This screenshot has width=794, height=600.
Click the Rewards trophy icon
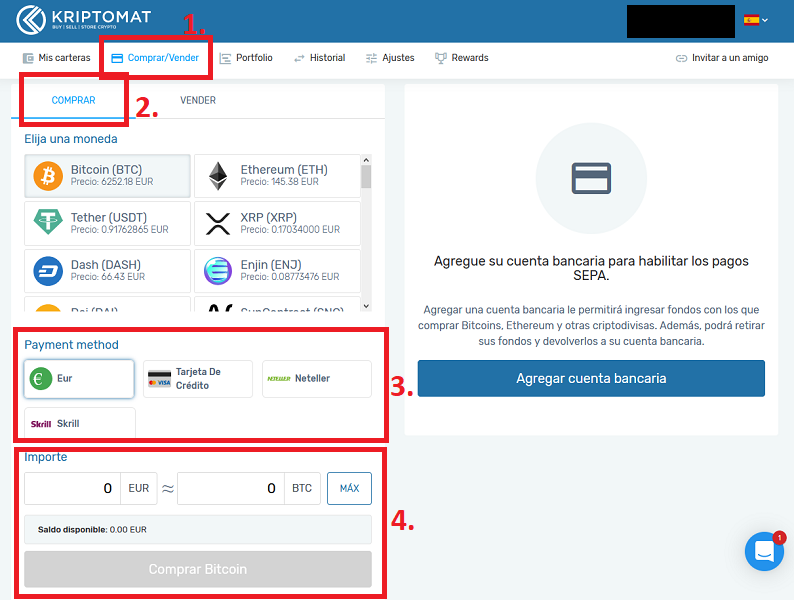441,58
